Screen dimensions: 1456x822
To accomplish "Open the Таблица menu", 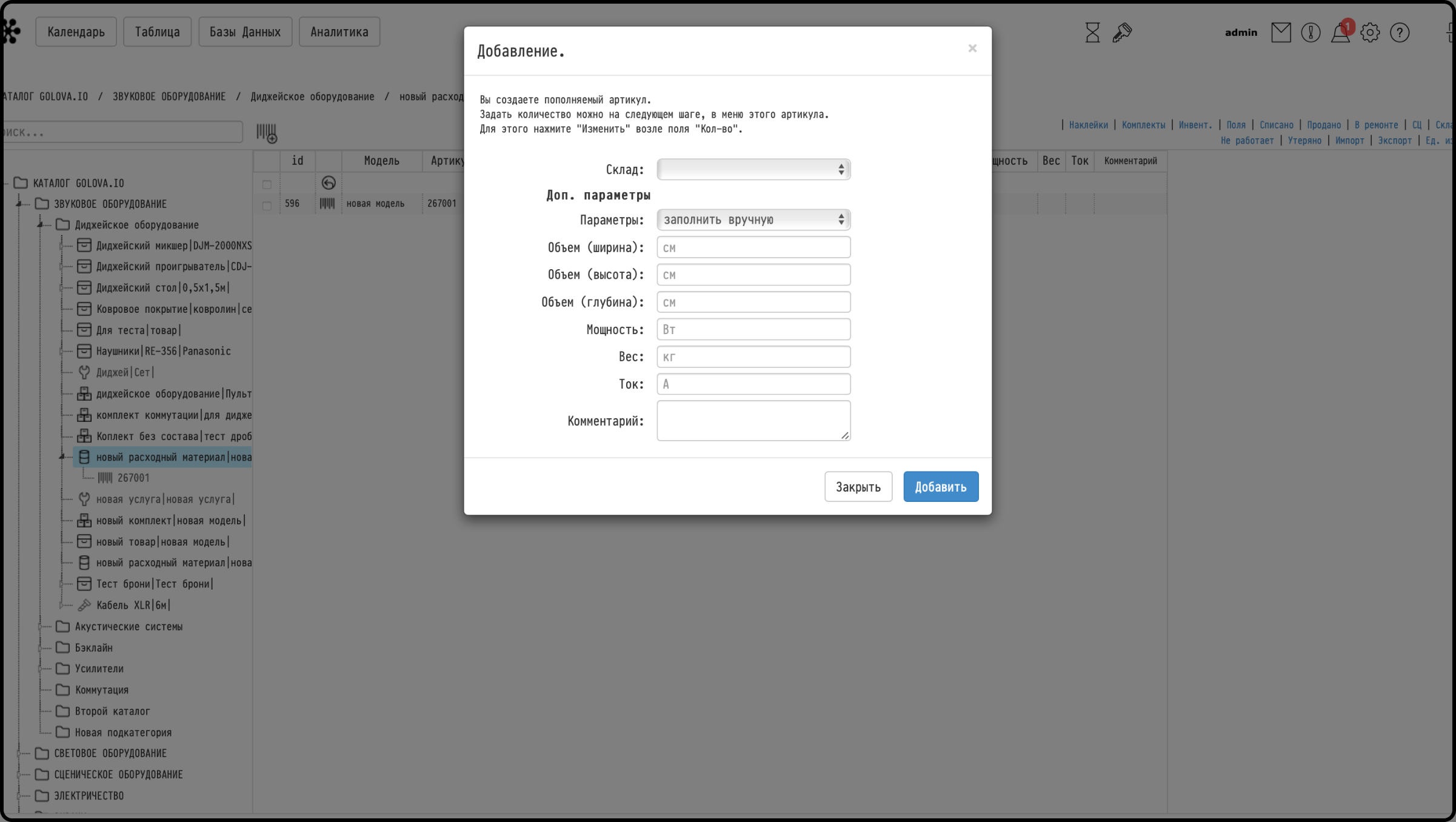I will 157,32.
